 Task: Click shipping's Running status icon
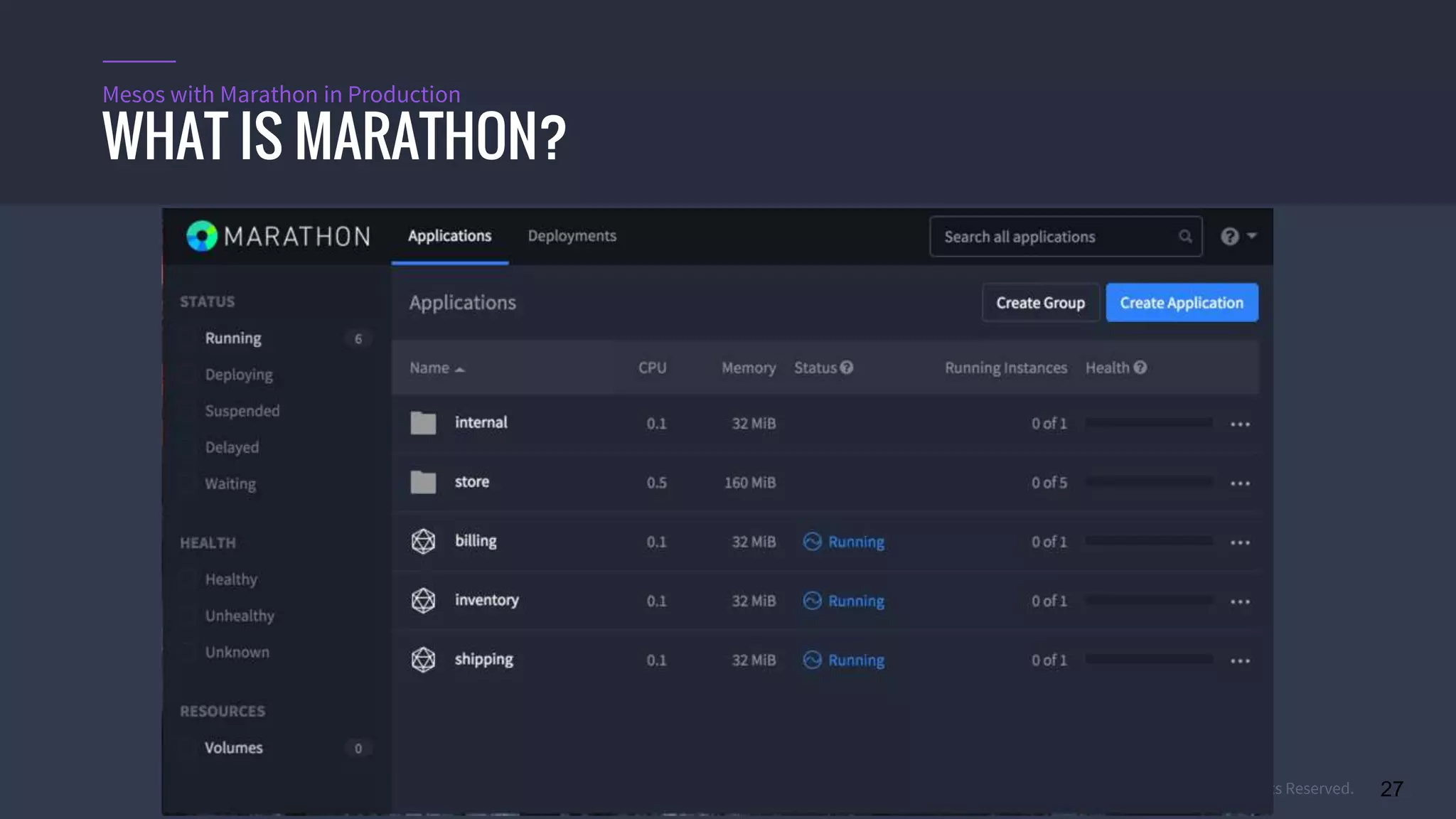(812, 660)
